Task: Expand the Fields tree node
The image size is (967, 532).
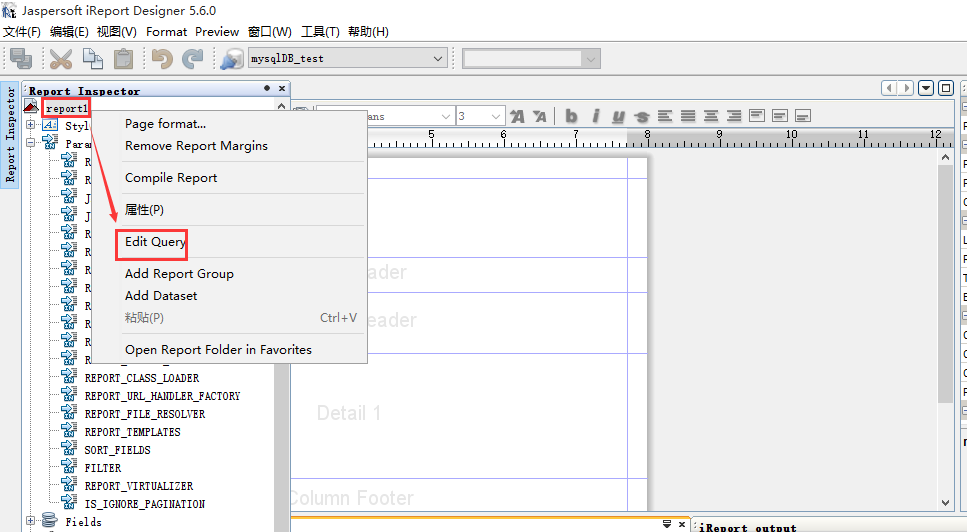Action: (x=30, y=521)
